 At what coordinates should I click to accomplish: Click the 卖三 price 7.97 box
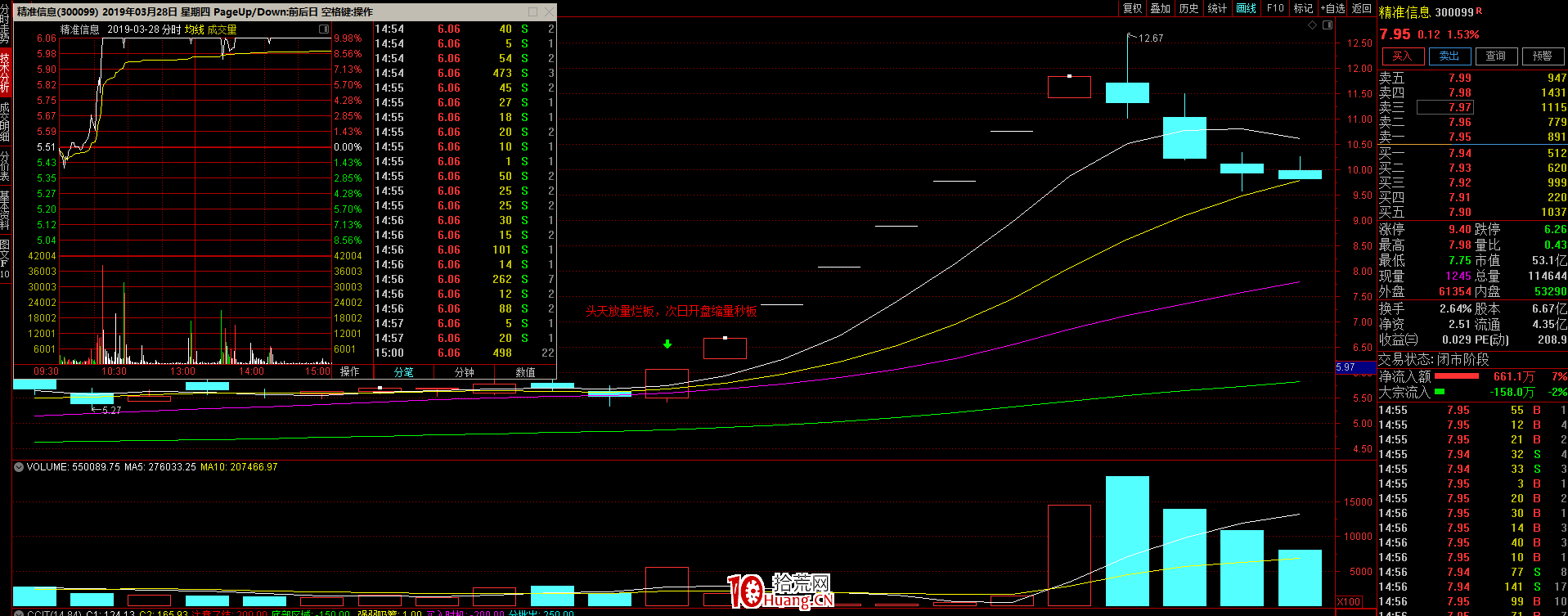[x=1445, y=107]
